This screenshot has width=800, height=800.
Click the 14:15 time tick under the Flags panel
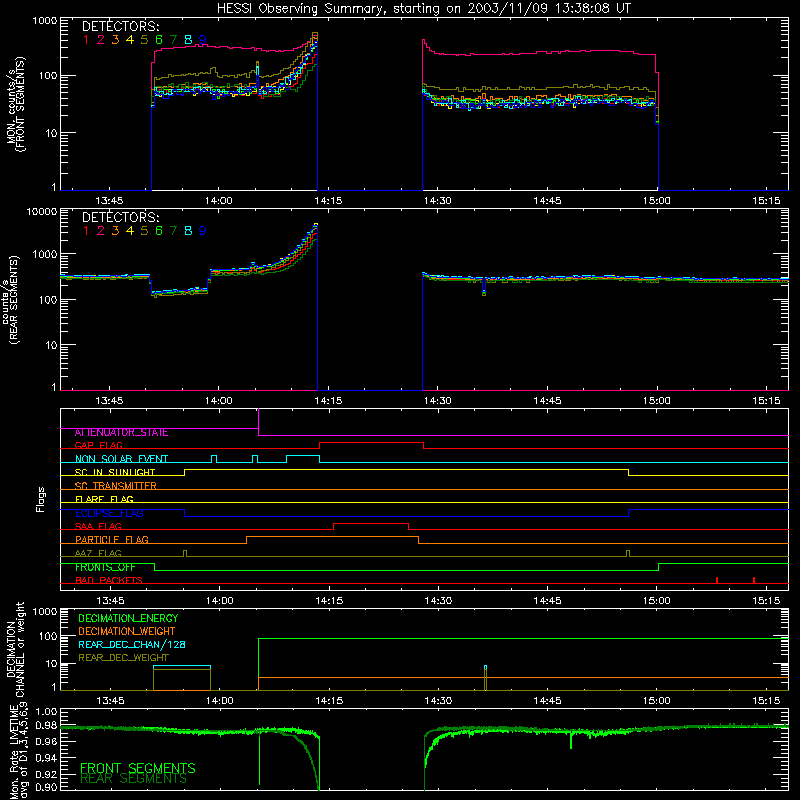click(x=329, y=601)
